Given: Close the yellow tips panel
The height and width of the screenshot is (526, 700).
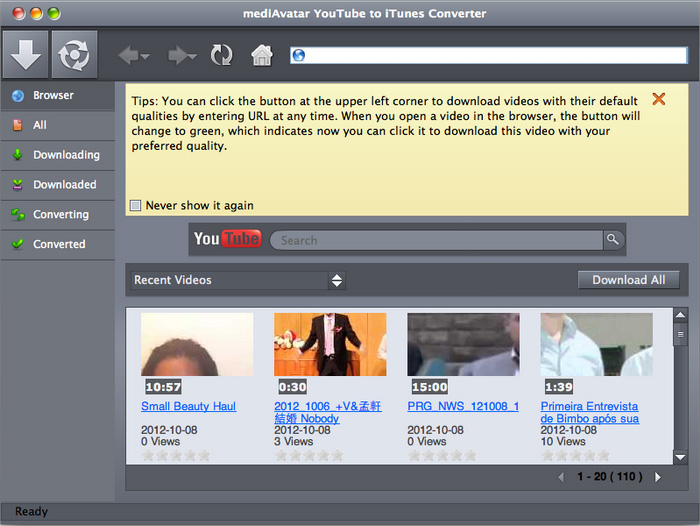Looking at the screenshot, I should pos(658,99).
